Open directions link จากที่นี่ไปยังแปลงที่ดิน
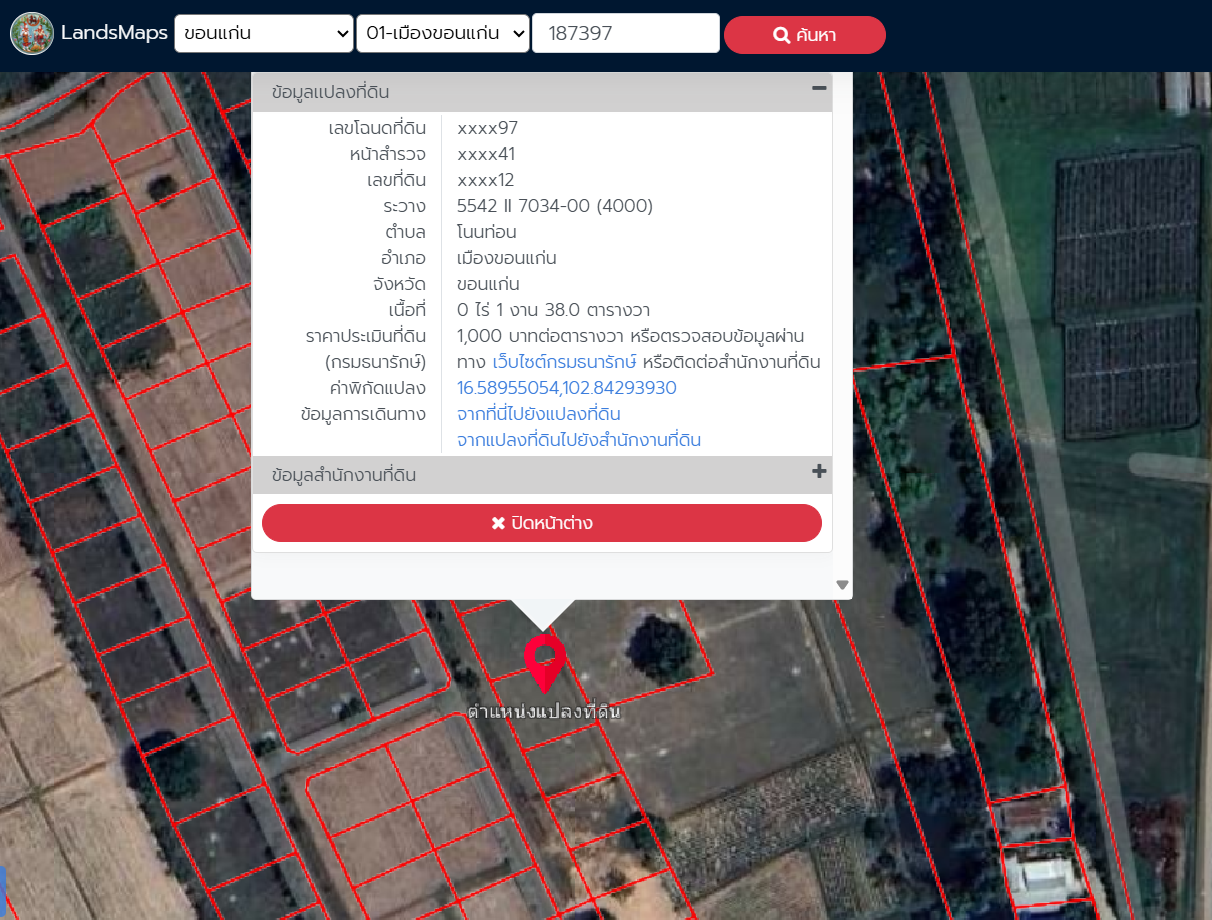 (x=539, y=414)
